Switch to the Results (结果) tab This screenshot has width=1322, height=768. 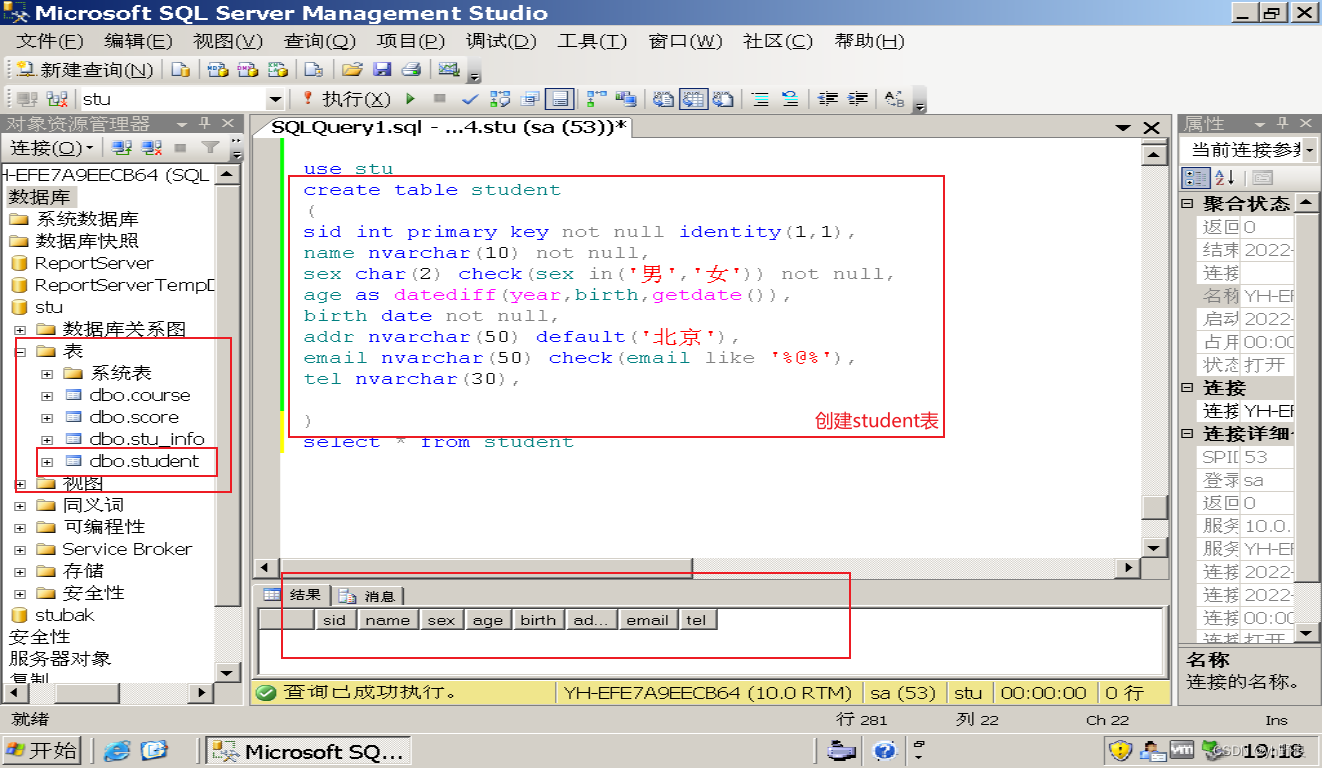[294, 595]
